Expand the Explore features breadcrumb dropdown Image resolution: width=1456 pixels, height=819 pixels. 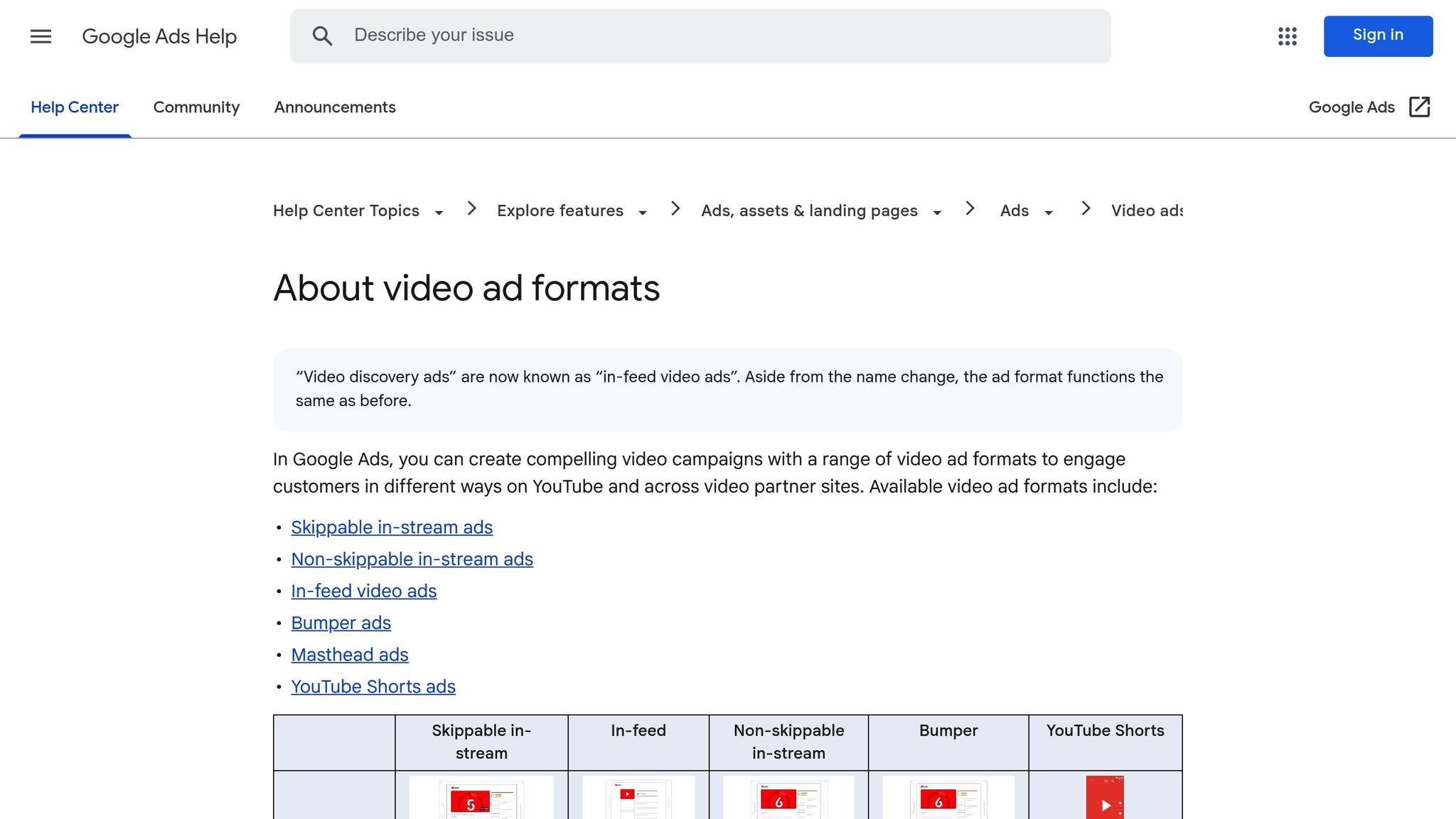643,213
